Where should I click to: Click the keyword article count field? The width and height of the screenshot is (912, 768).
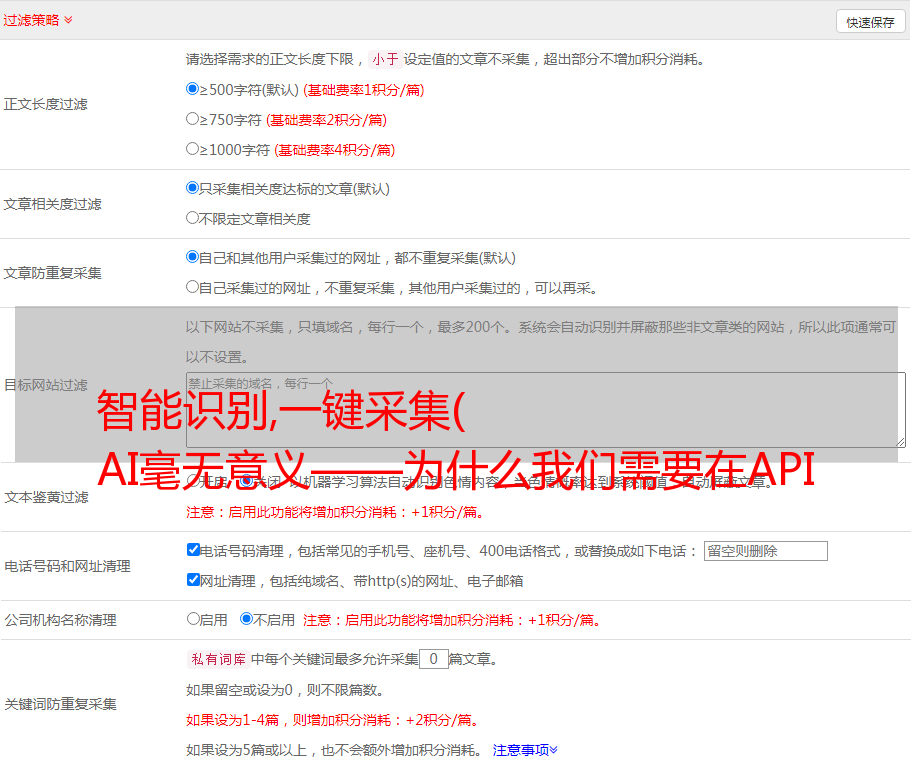(x=433, y=659)
